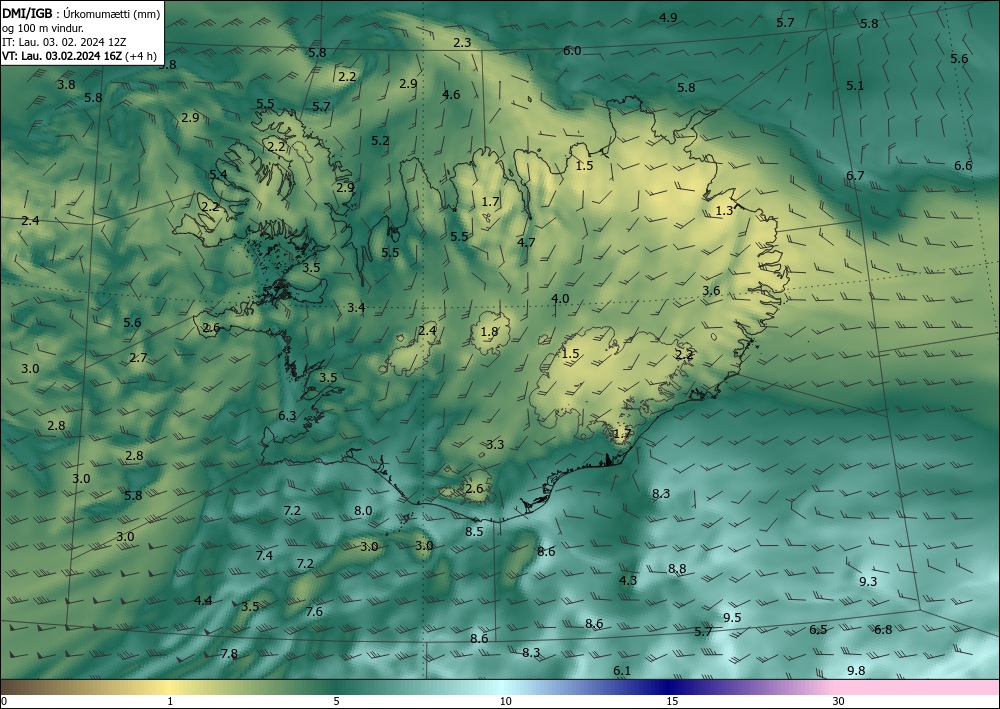Click the legend tick label '0'
Screen dimensions: 1000x709
(x=4, y=701)
